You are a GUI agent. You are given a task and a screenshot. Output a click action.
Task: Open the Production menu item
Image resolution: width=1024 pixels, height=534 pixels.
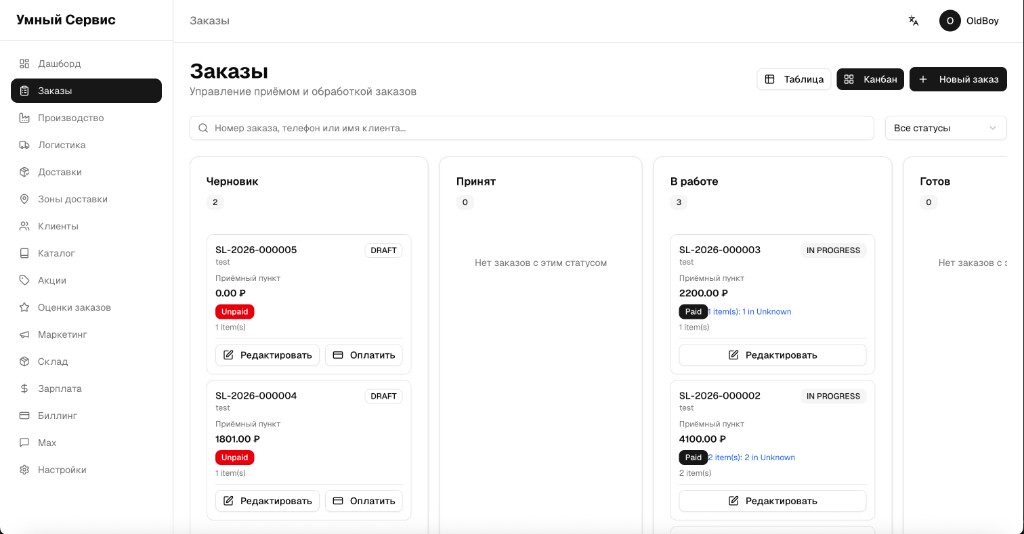tap(71, 118)
